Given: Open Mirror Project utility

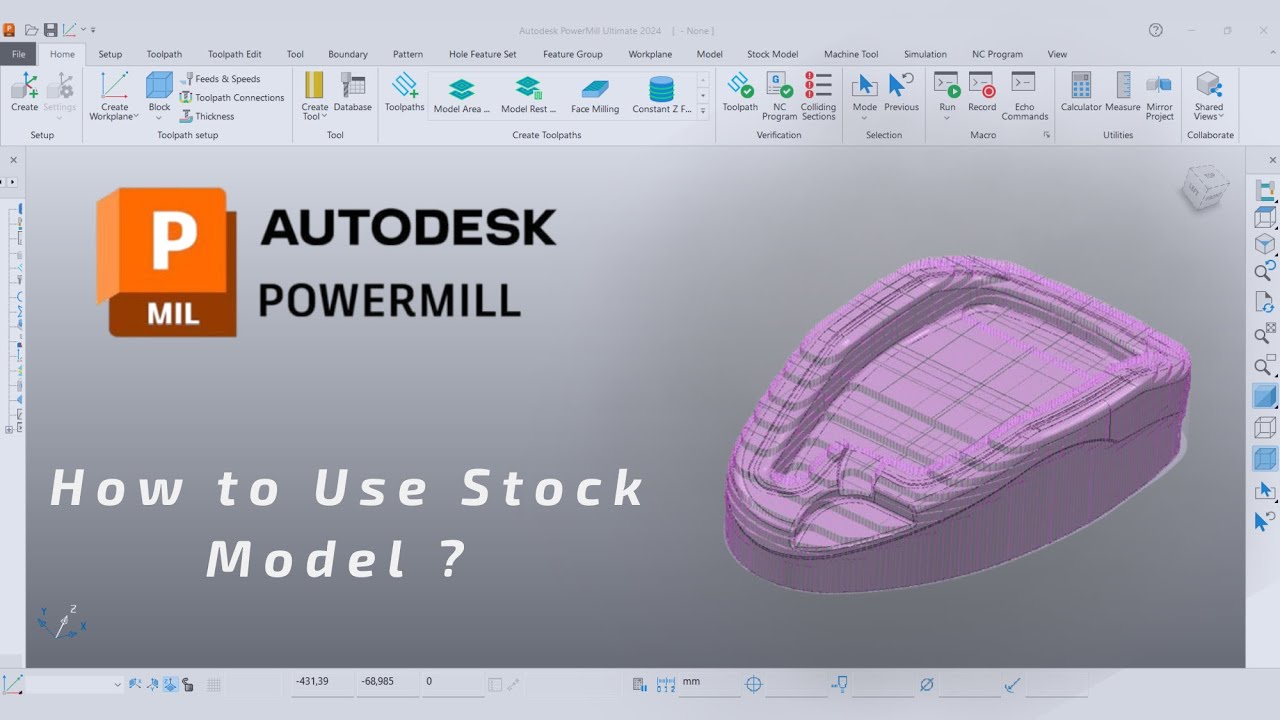Looking at the screenshot, I should pos(1159,96).
